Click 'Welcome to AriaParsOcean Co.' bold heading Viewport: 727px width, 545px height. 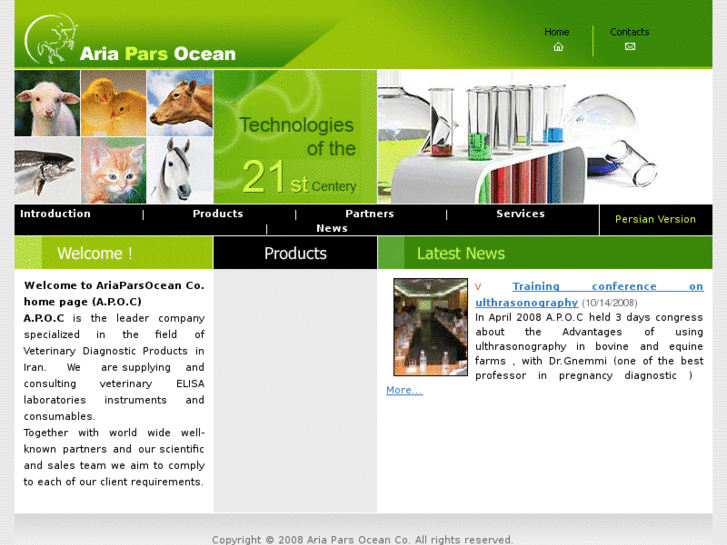pyautogui.click(x=114, y=285)
